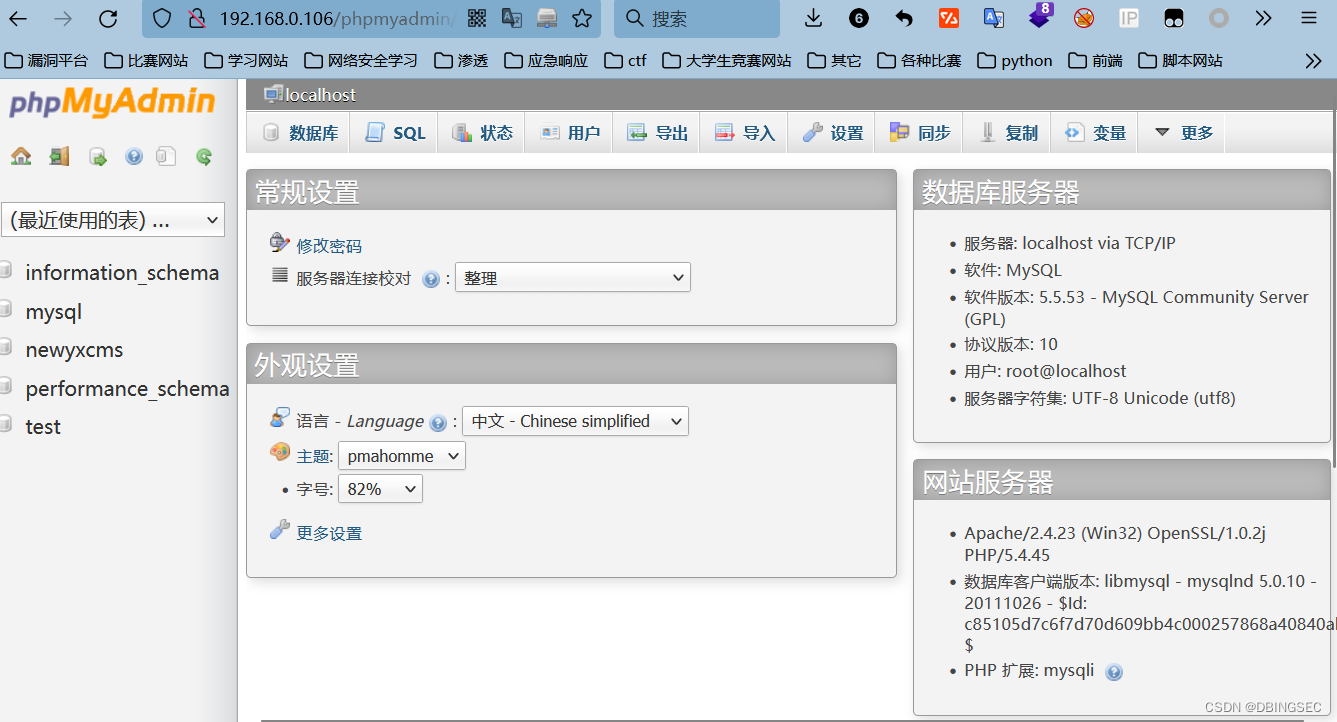Viewport: 1337px width, 722px height.
Task: Click the QR code icon in address bar
Action: click(x=477, y=18)
